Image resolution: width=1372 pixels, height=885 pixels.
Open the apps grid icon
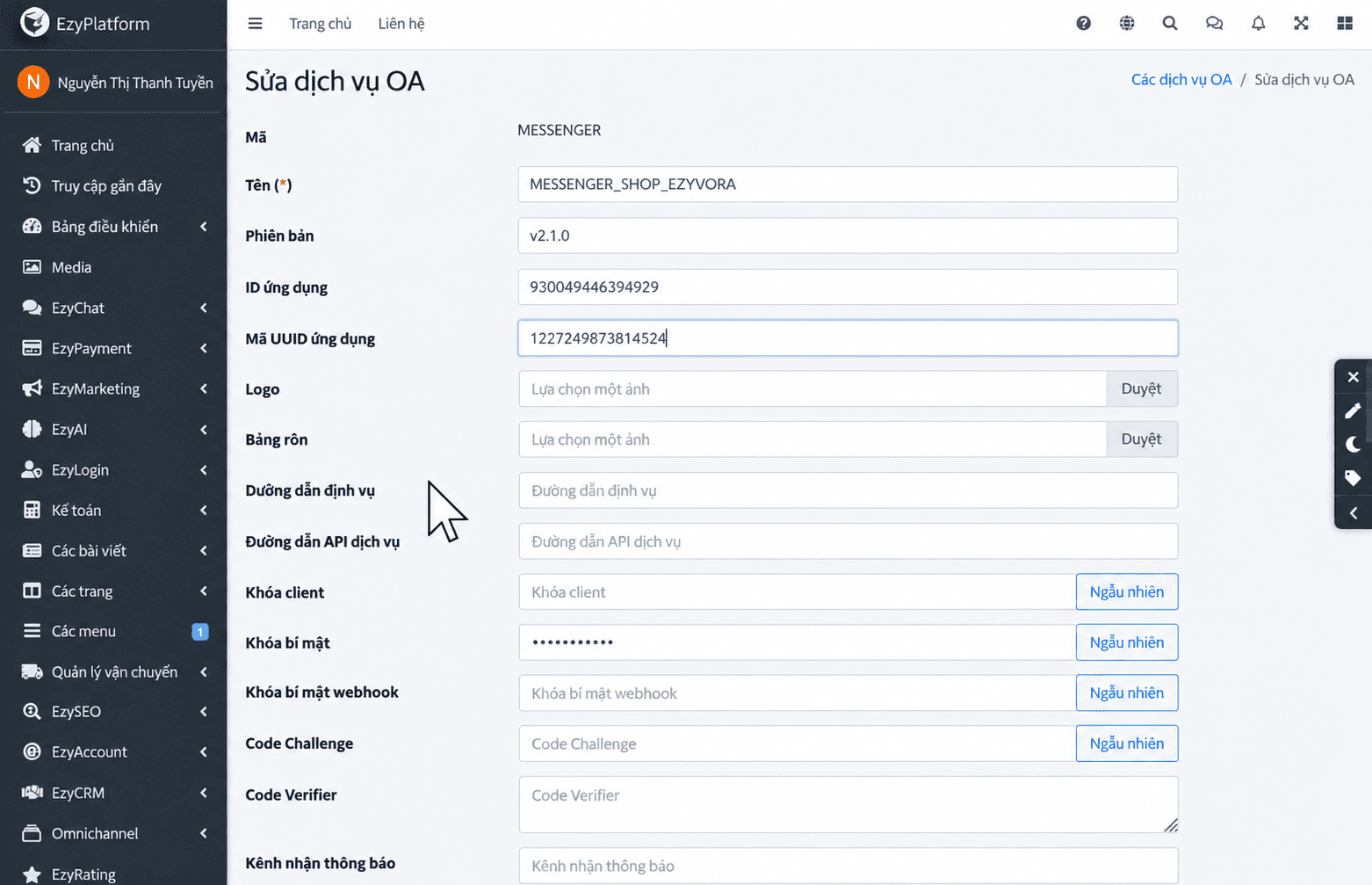click(x=1345, y=24)
